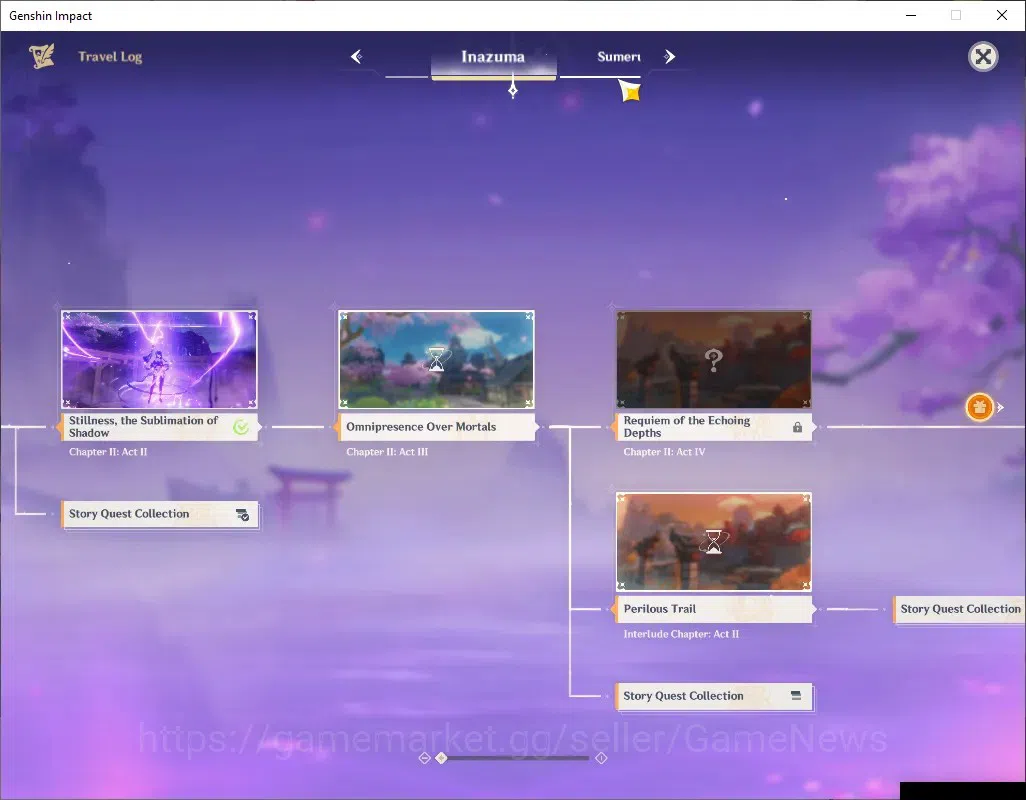Viewport: 1026px width, 800px height.
Task: Click the Chapter II: Act III text
Action: click(387, 452)
